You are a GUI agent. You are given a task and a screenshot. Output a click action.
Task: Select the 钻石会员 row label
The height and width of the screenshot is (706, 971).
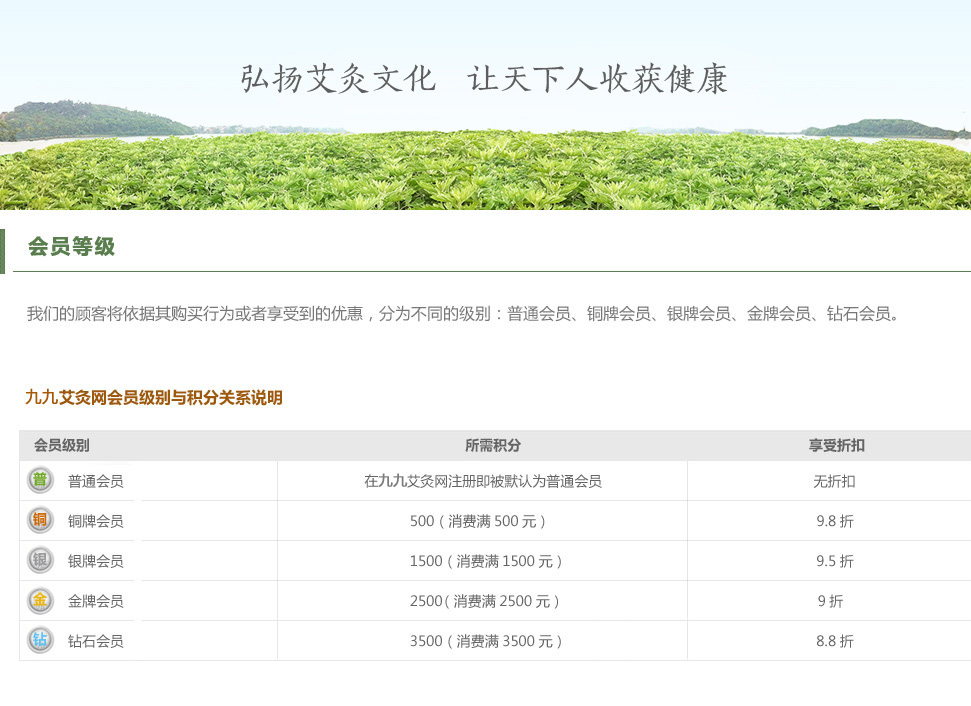coord(95,641)
